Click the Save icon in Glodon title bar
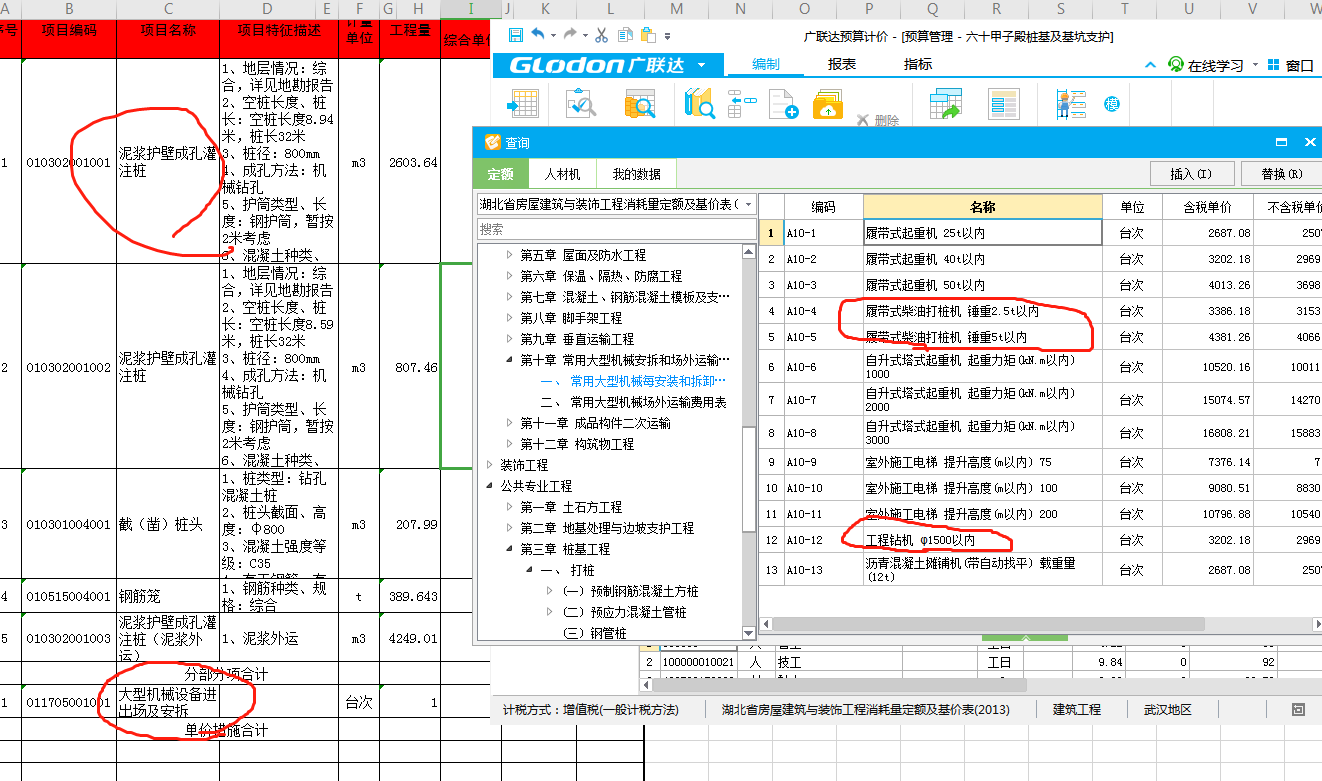The image size is (1322, 781). pos(515,35)
